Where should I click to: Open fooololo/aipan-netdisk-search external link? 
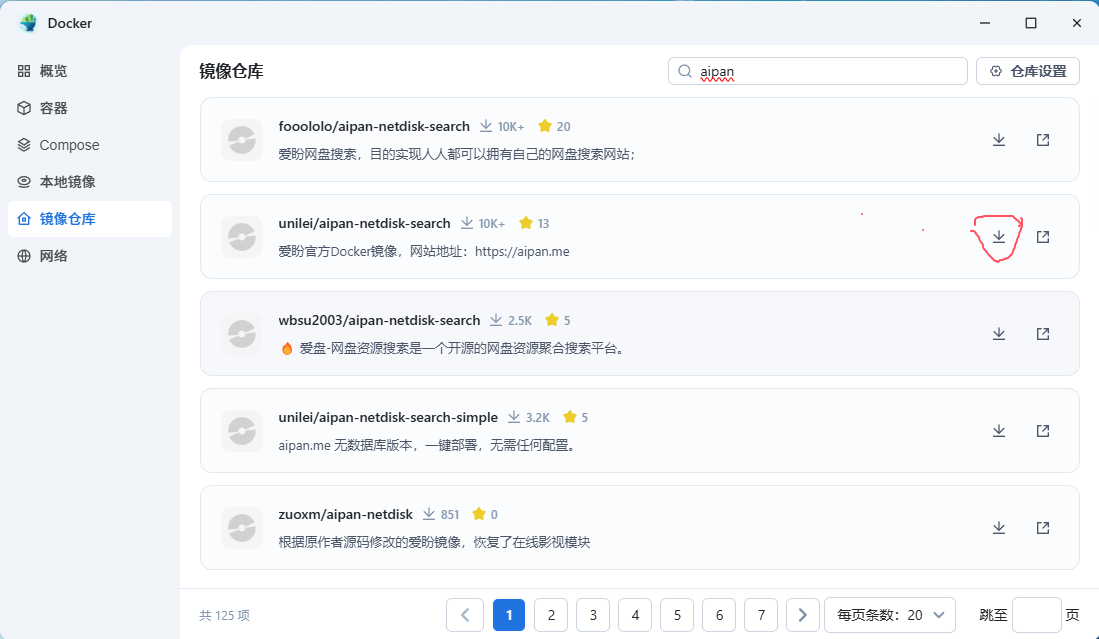point(1042,140)
